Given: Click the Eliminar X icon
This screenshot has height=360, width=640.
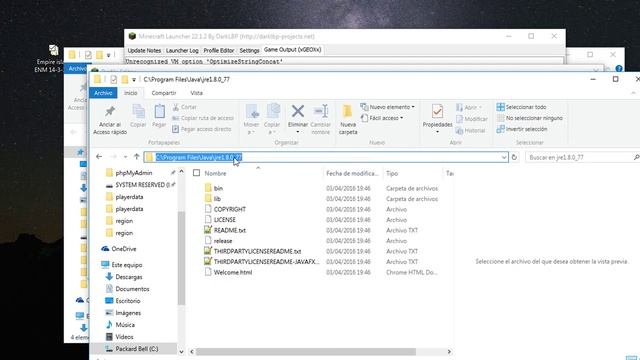Looking at the screenshot, I should coord(298,111).
